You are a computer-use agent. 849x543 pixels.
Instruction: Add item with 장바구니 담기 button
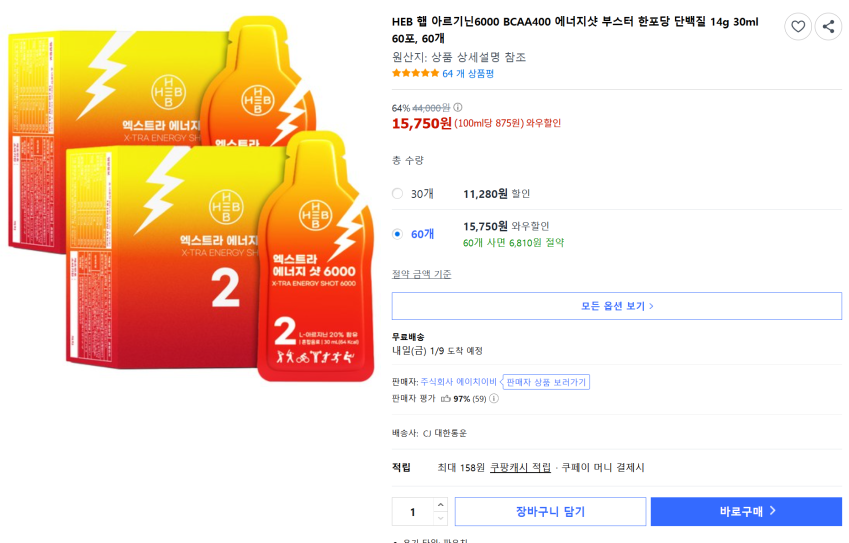550,512
